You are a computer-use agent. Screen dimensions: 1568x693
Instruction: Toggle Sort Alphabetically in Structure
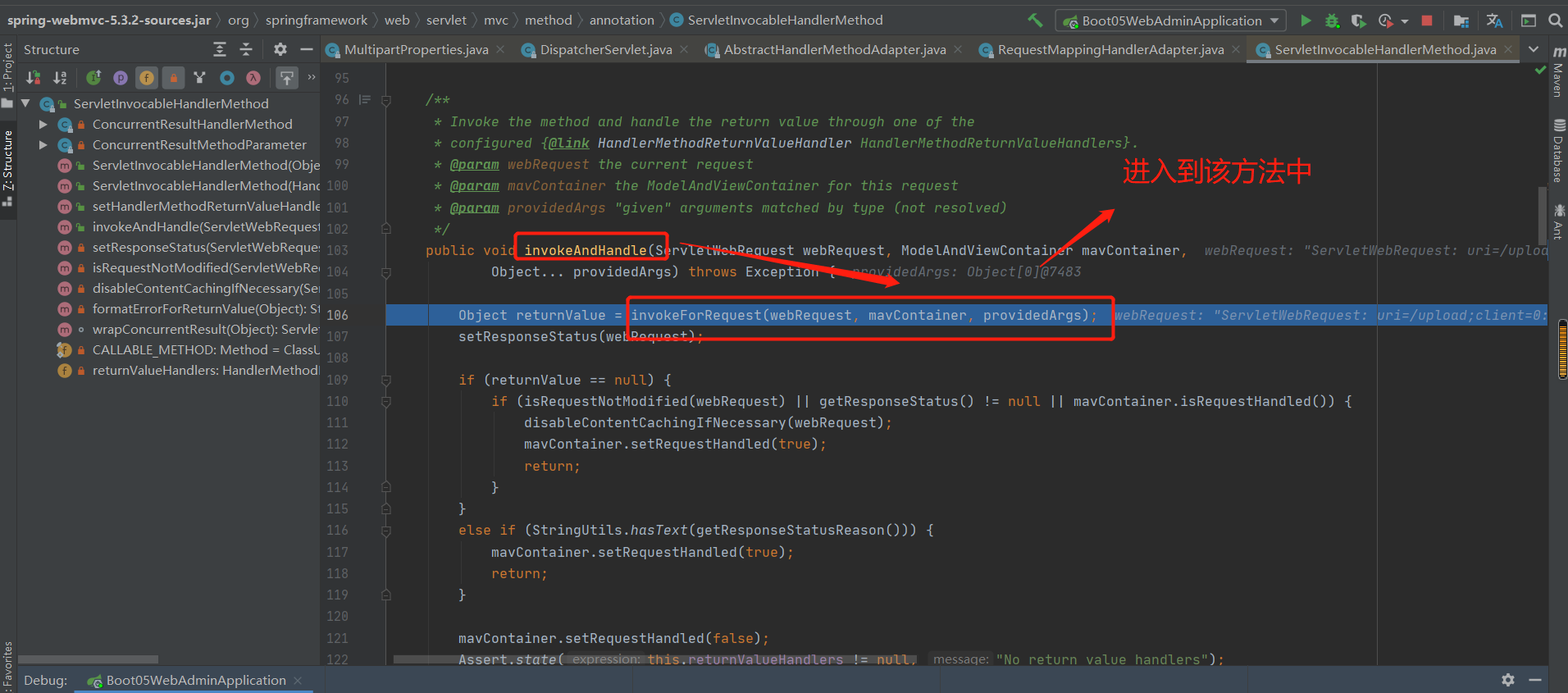click(60, 78)
